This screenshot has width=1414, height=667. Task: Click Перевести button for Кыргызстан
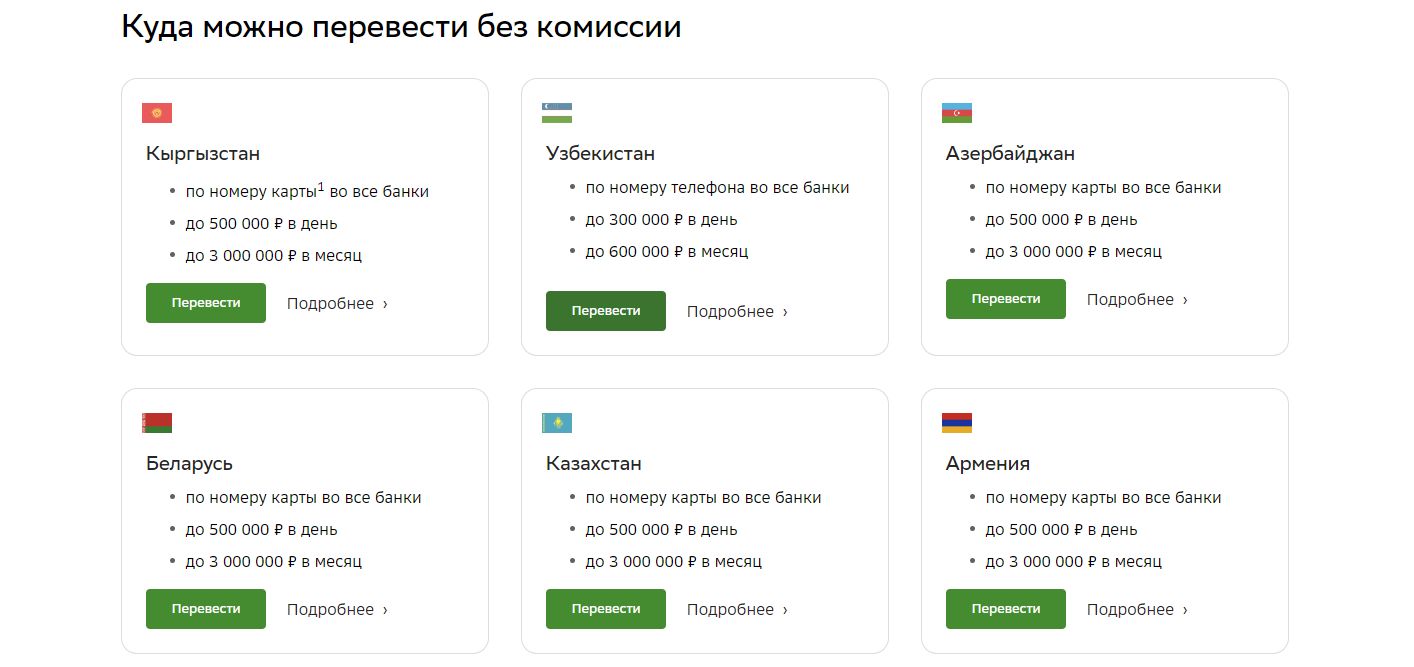(x=206, y=303)
